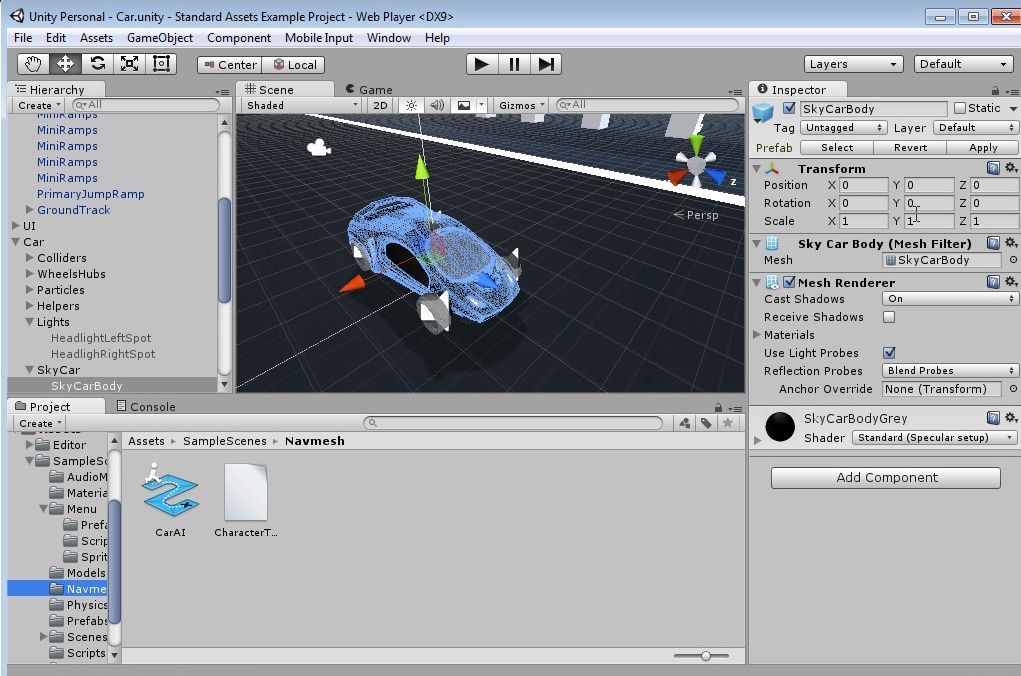Image resolution: width=1021 pixels, height=676 pixels.
Task: Select the CharacterT... asset file
Action: [x=245, y=500]
